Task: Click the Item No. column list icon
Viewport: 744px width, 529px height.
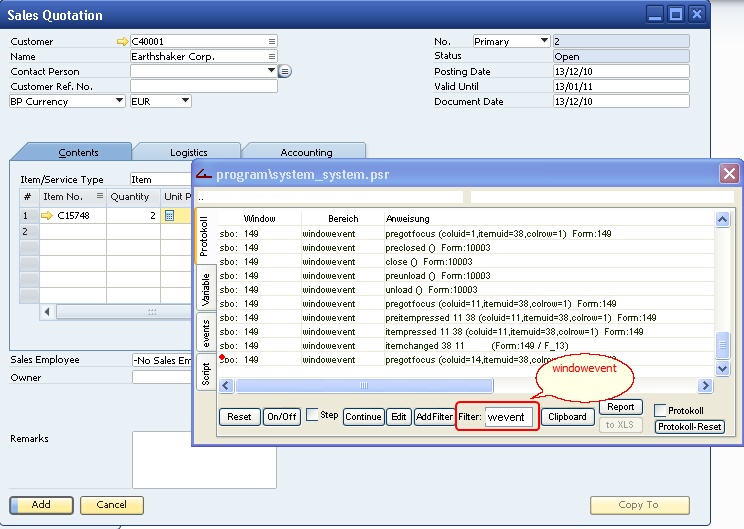Action: click(x=99, y=197)
